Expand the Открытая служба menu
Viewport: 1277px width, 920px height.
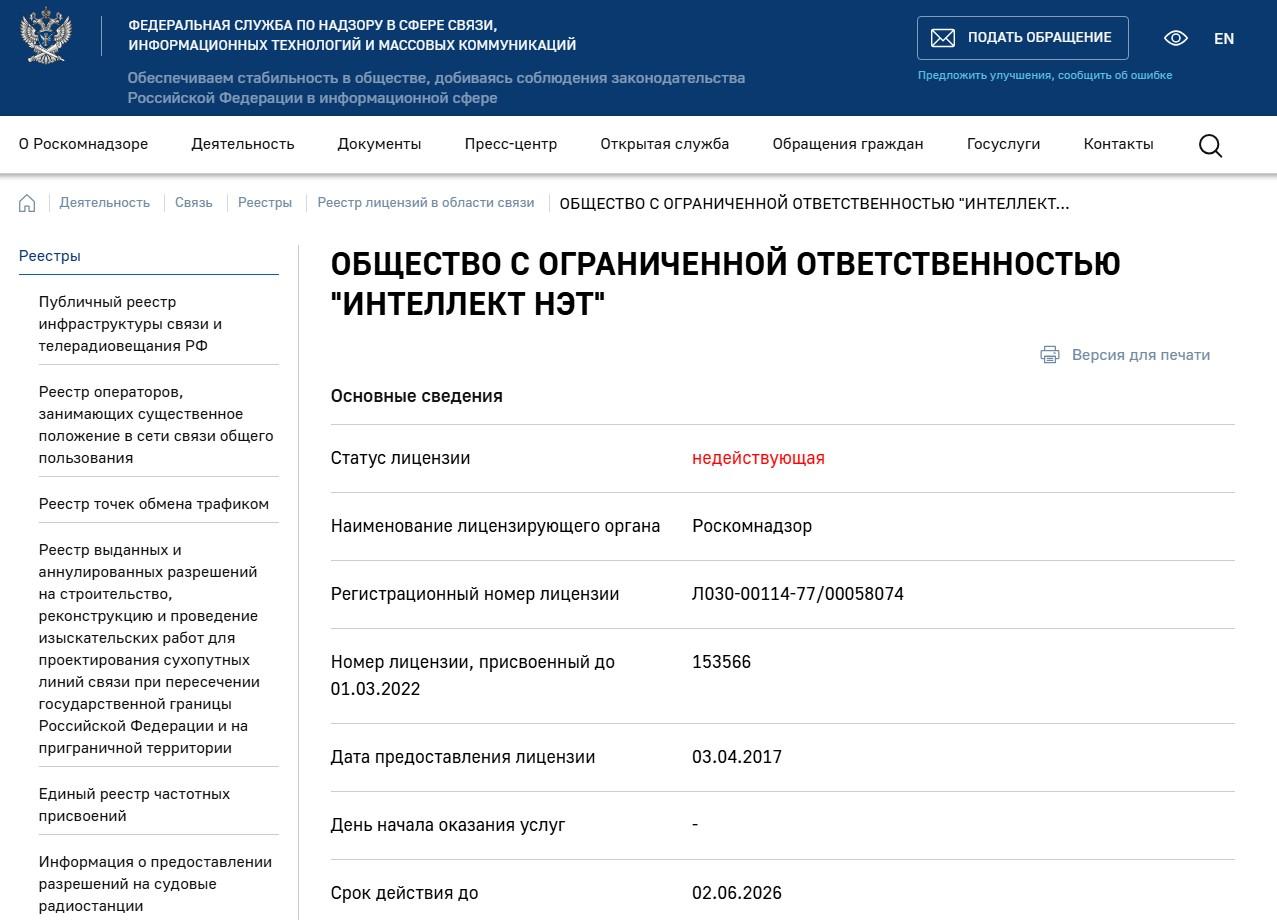664,144
